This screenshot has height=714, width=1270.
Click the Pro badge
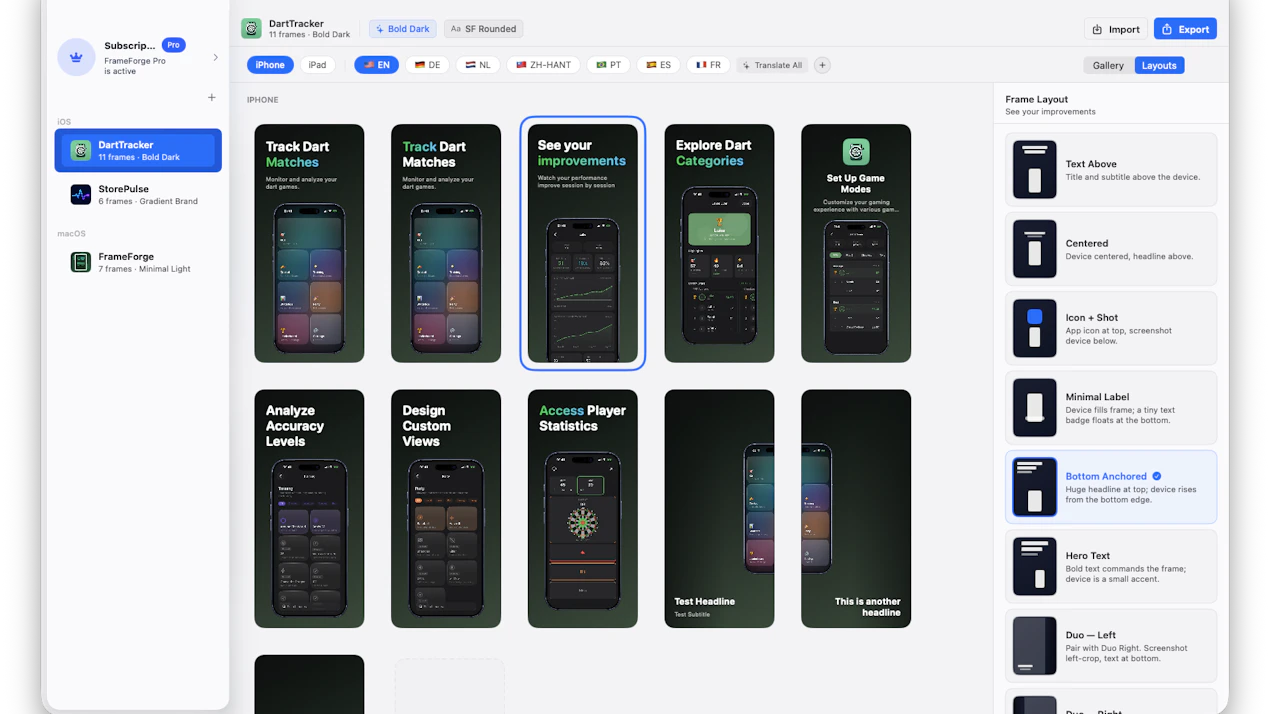click(x=174, y=45)
